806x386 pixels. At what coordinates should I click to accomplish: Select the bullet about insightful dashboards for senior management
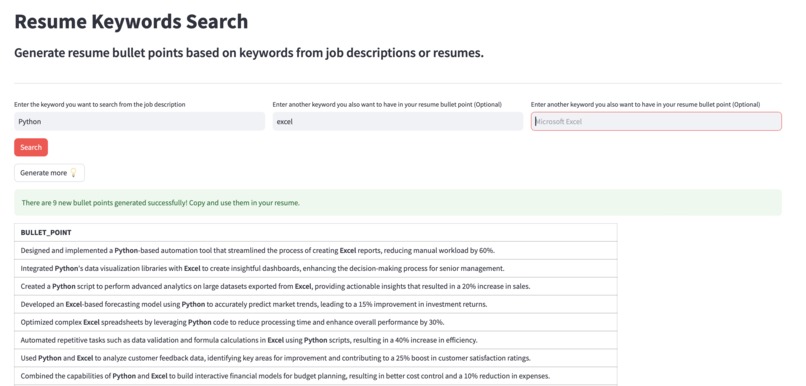pyautogui.click(x=316, y=269)
